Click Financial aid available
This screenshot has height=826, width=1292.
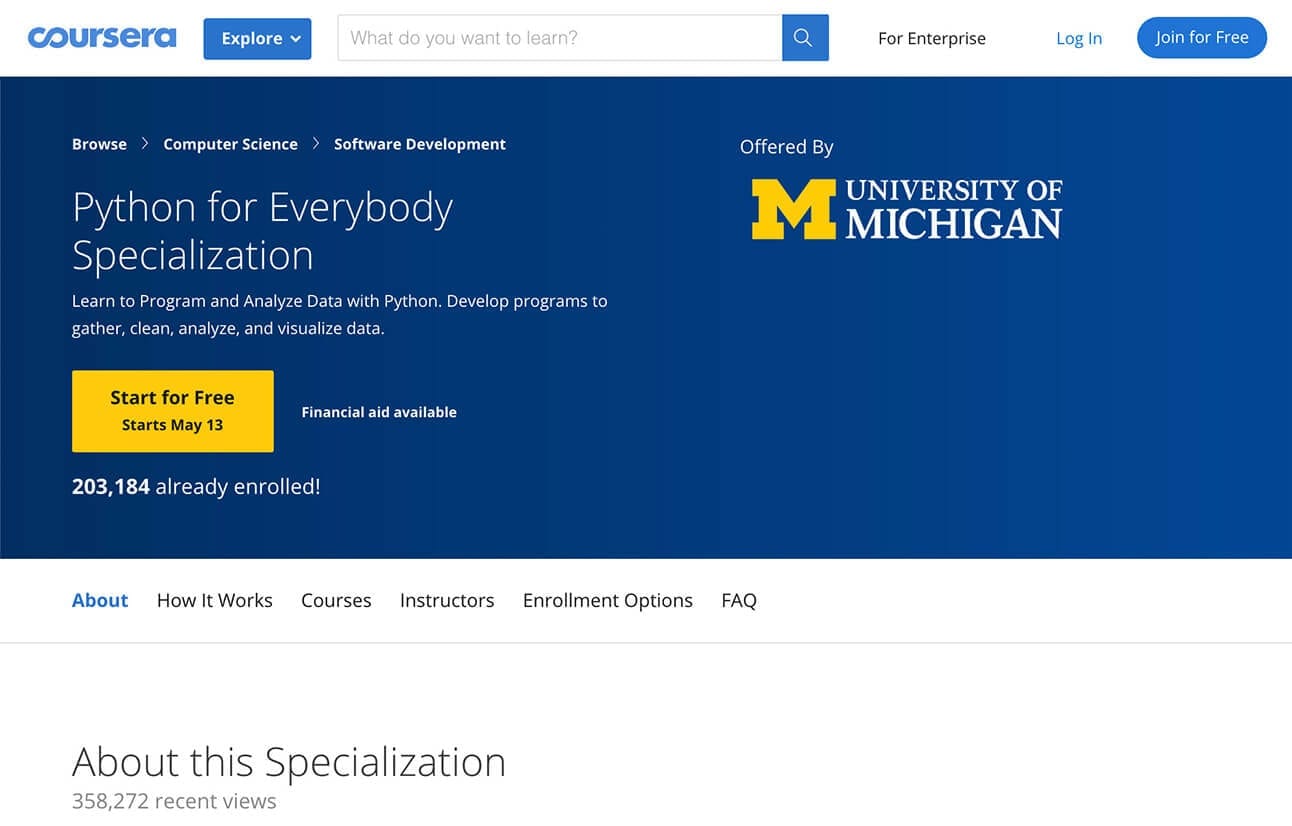coord(379,412)
